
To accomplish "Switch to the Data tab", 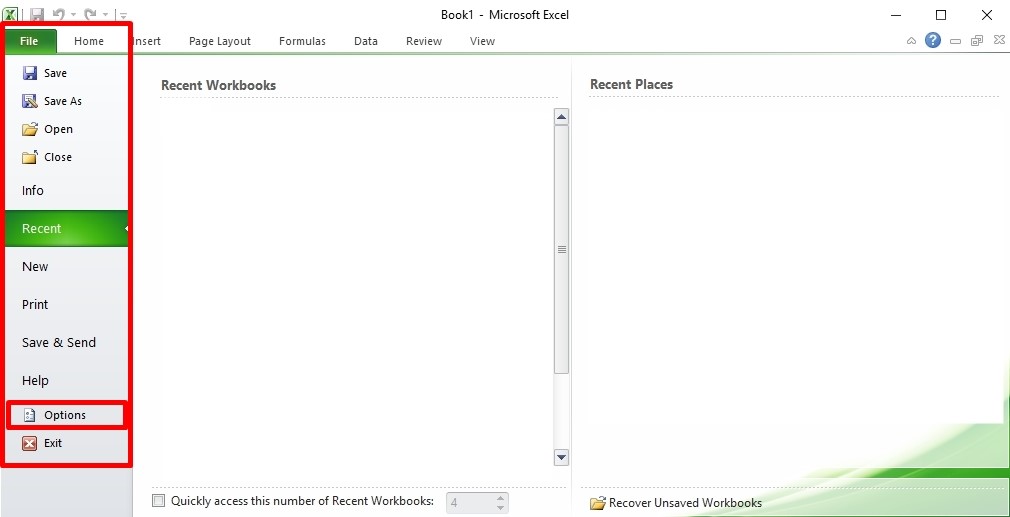I will [366, 41].
